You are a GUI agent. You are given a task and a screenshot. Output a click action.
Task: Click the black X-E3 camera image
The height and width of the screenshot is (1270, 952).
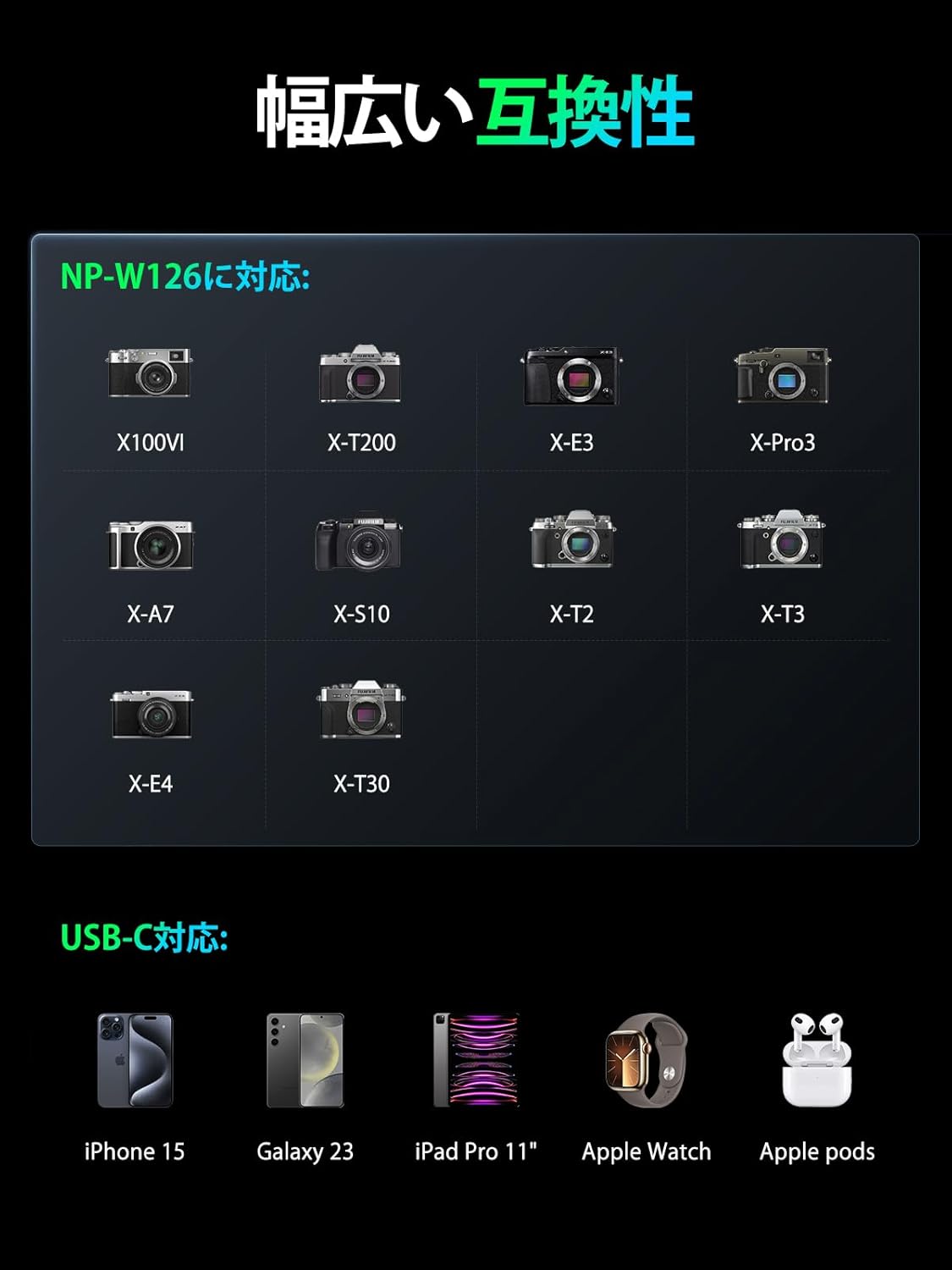pos(571,376)
